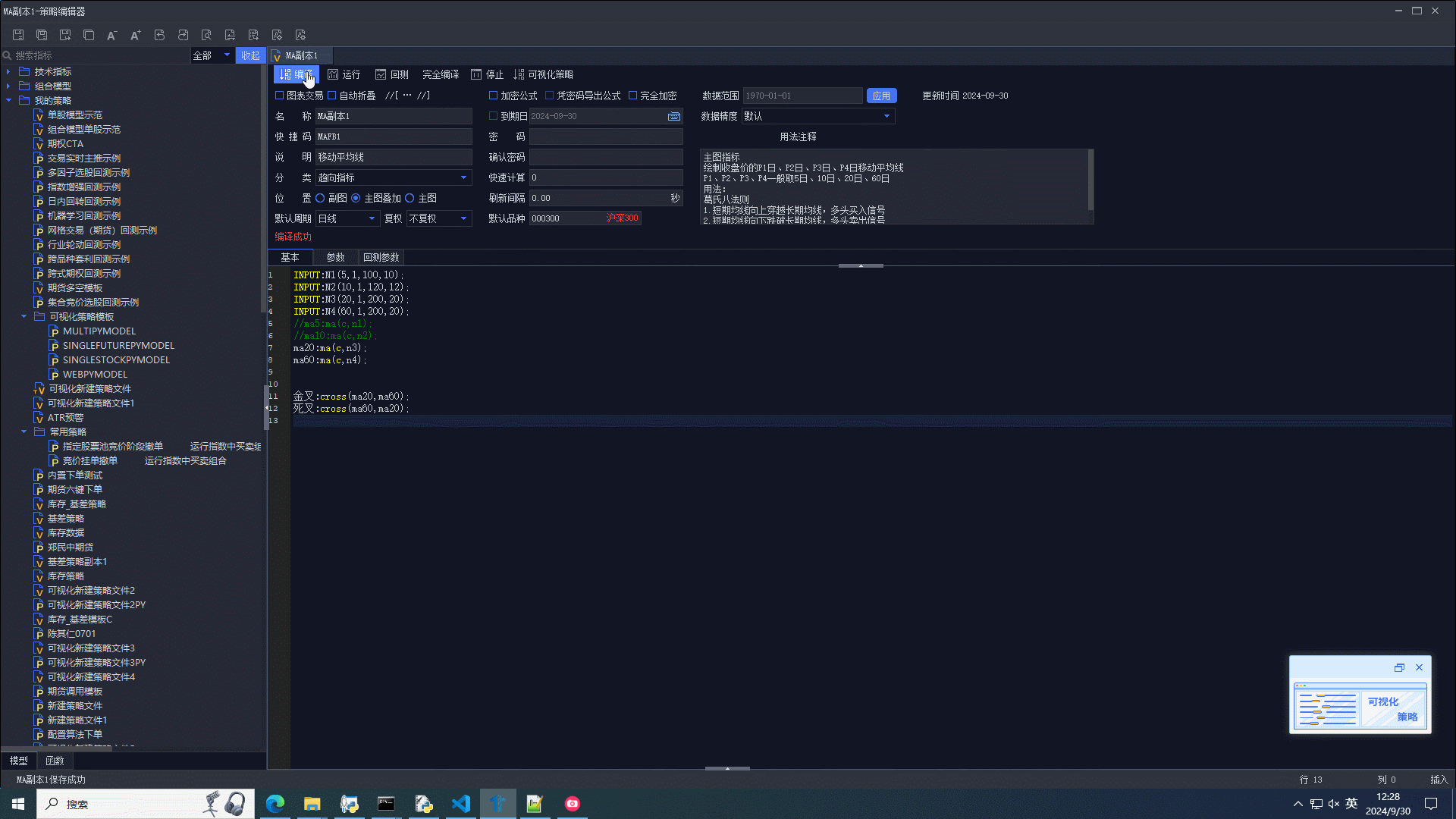The width and height of the screenshot is (1456, 819).
Task: Click in the 搜索指标 search field
Action: coord(97,55)
